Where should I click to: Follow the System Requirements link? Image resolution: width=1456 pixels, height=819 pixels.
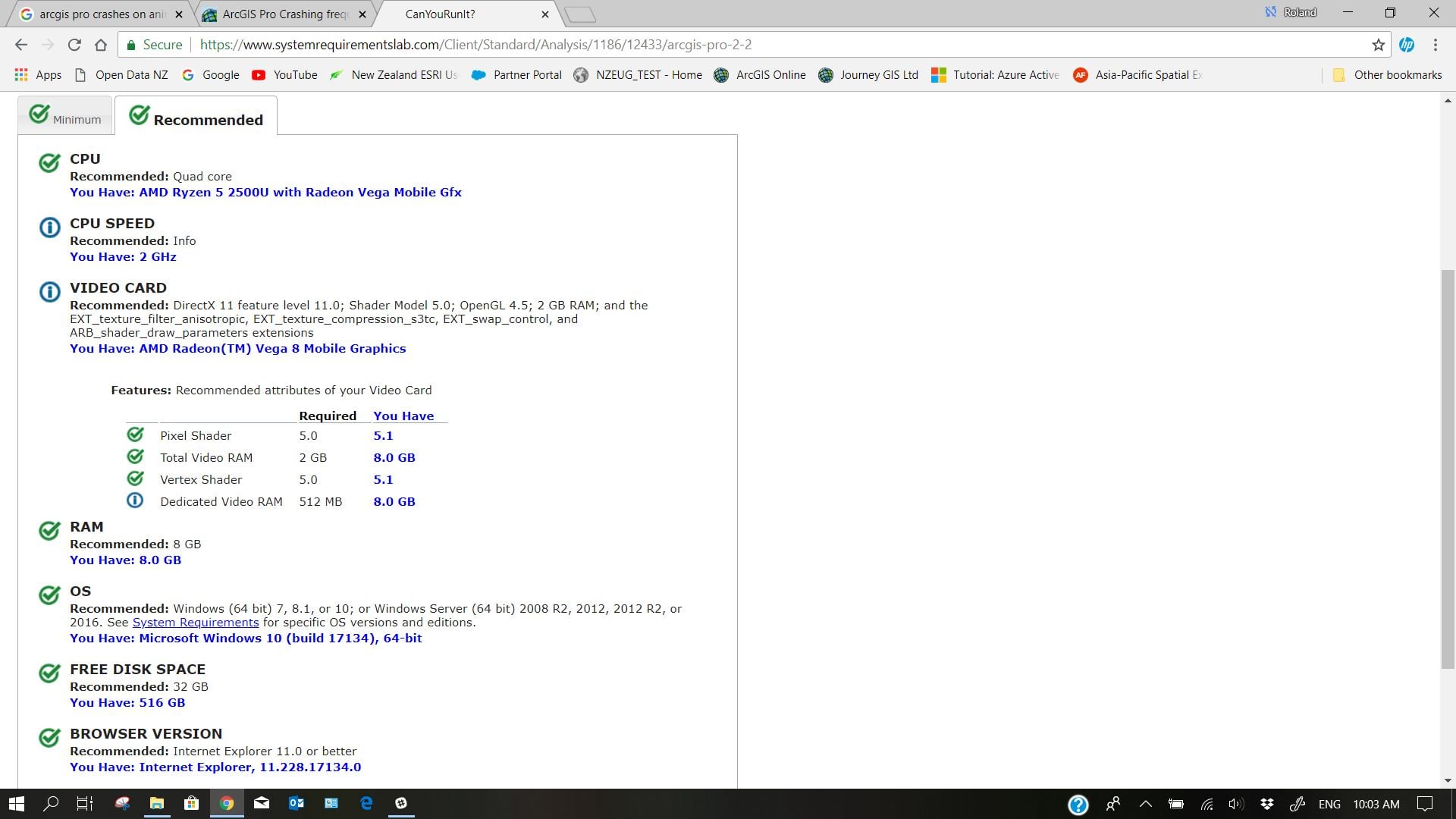coord(196,623)
